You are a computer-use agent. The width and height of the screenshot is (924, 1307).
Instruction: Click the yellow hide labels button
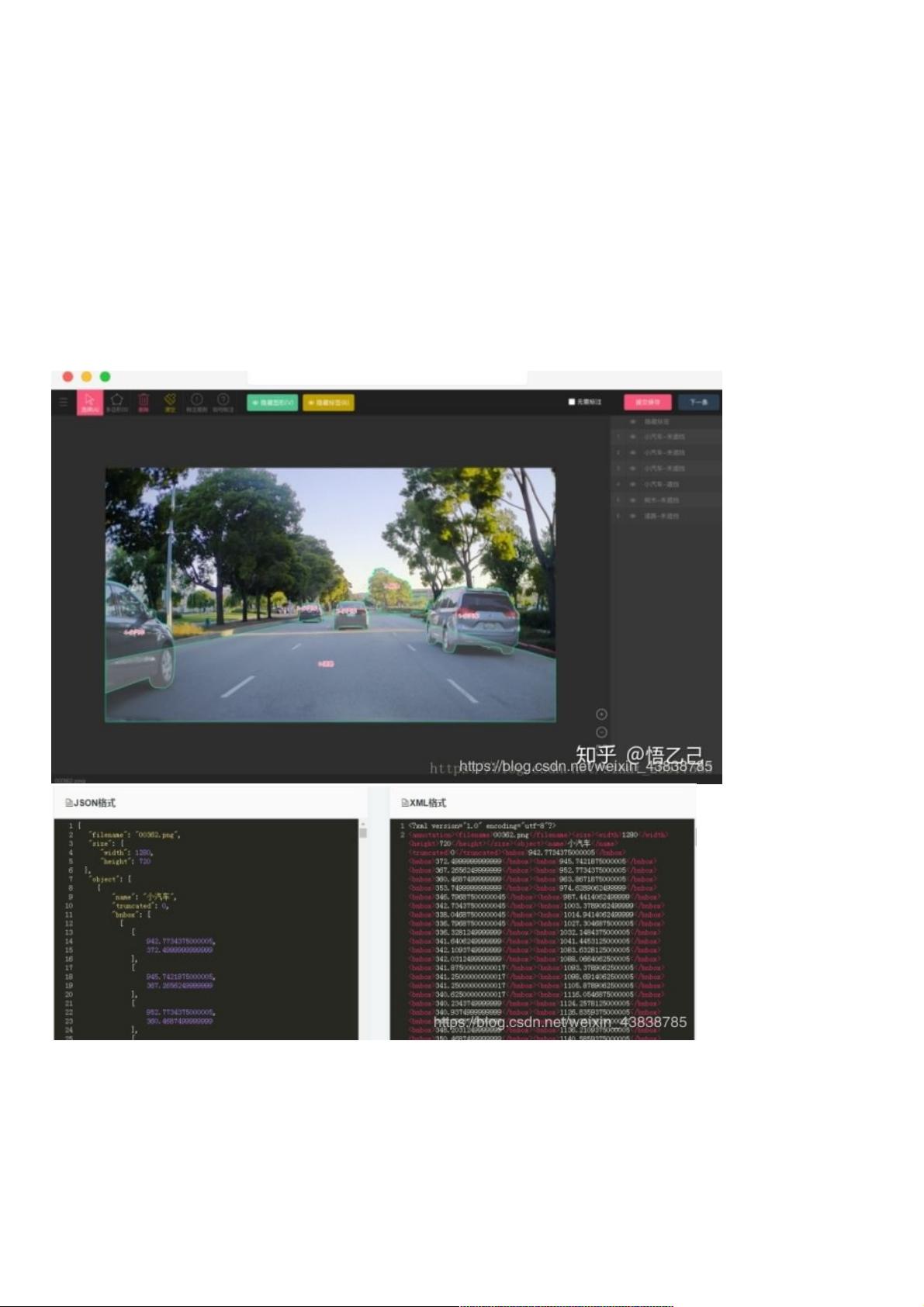pyautogui.click(x=328, y=403)
